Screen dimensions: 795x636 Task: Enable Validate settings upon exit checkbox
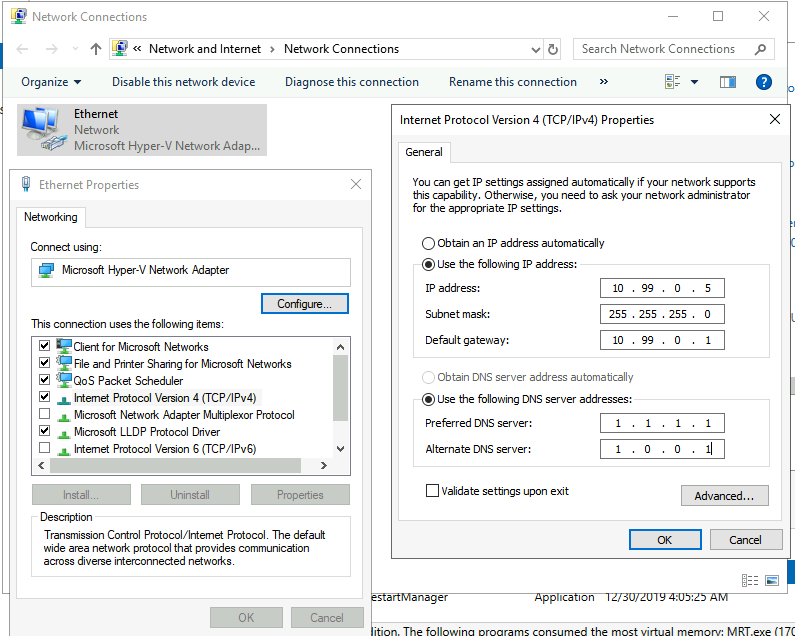tap(432, 491)
